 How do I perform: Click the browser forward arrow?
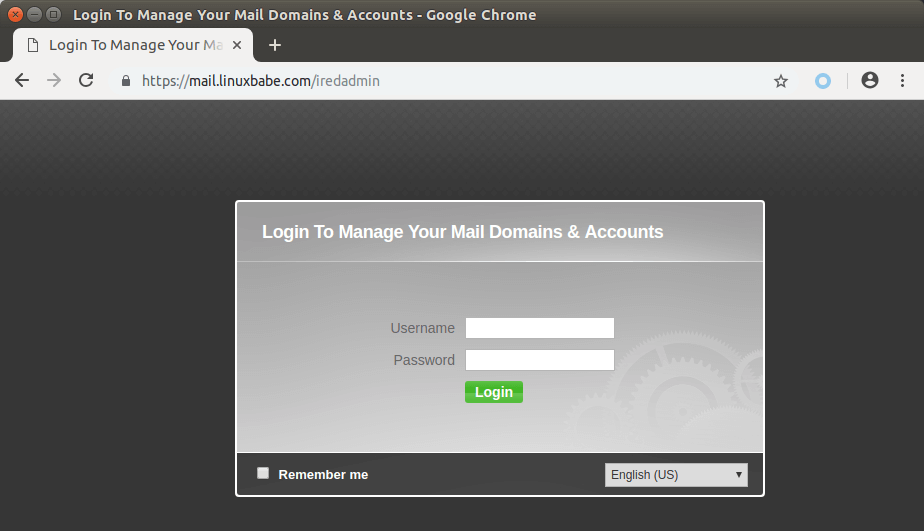coord(54,81)
